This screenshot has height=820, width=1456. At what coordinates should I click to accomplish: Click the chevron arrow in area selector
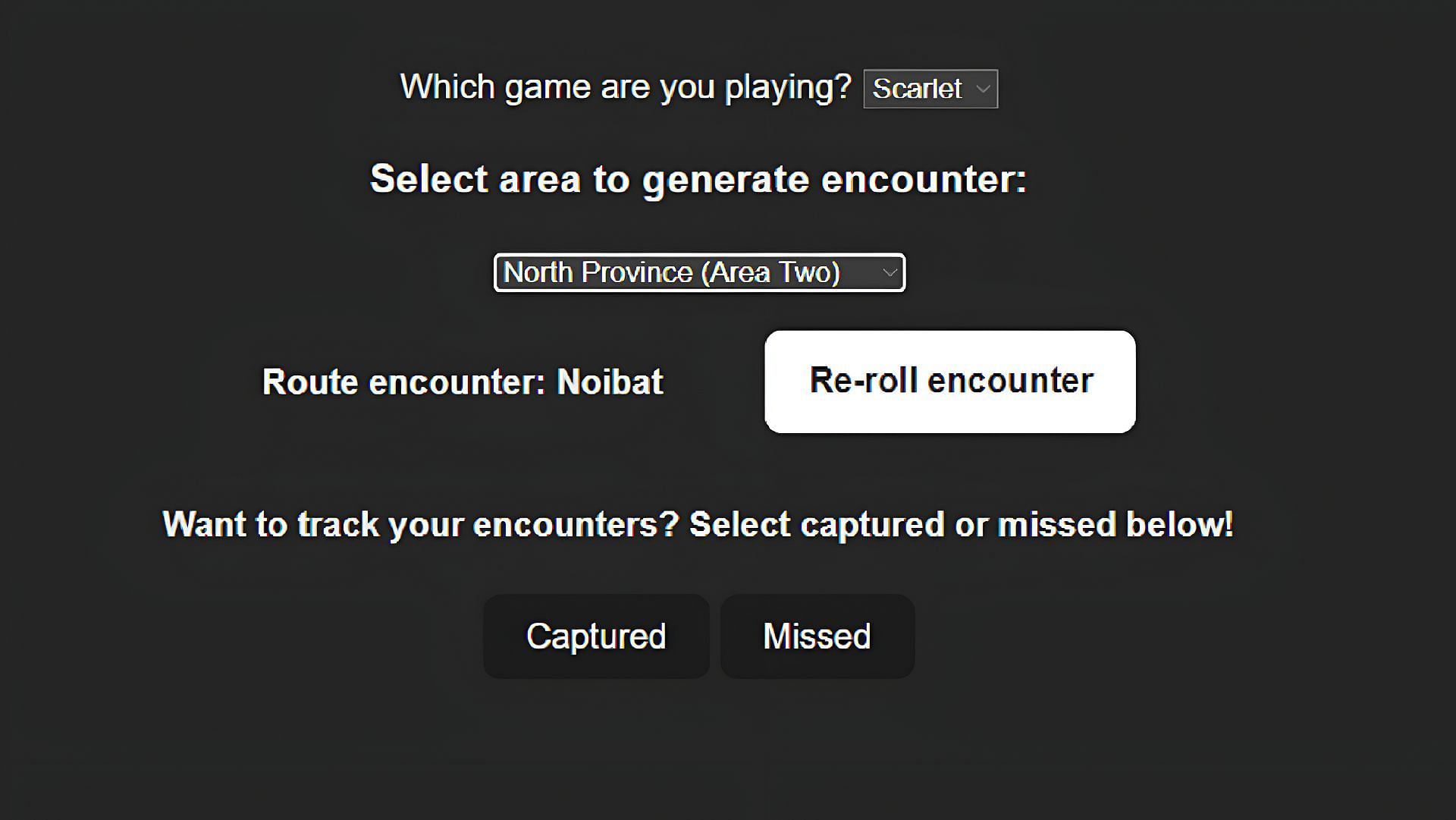(890, 272)
